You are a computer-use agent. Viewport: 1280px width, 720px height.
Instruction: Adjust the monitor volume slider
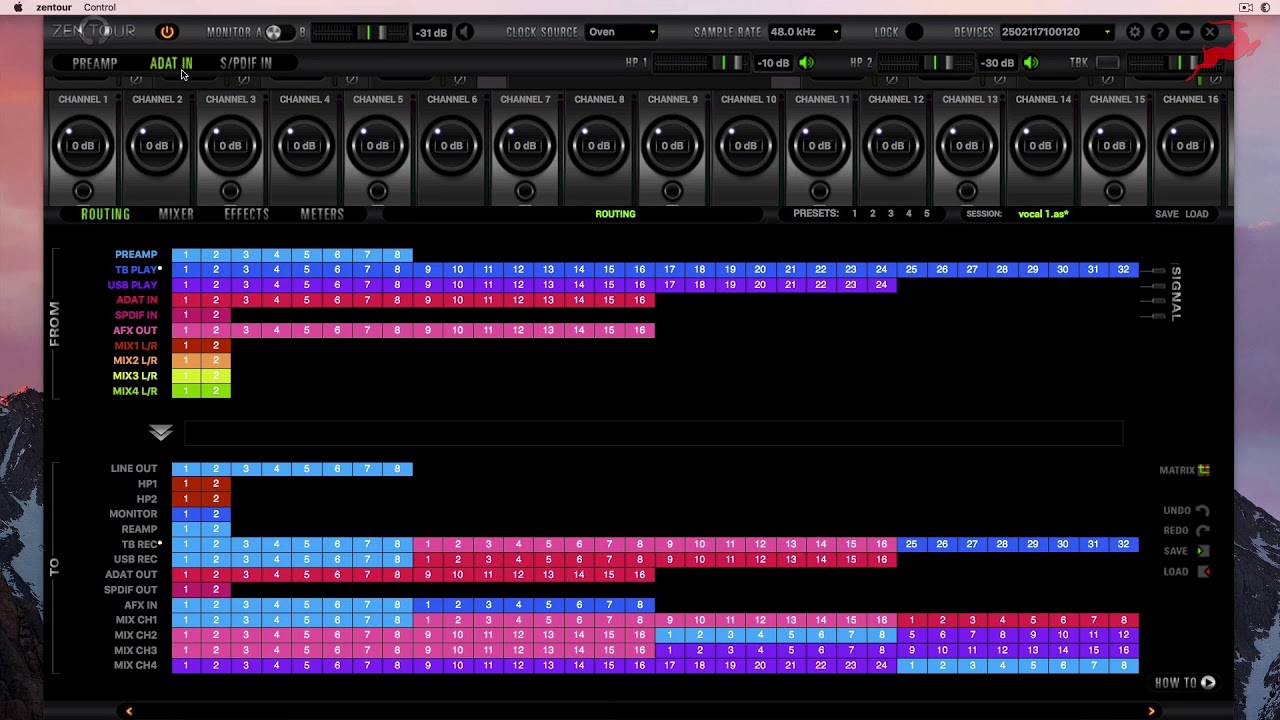click(x=359, y=32)
